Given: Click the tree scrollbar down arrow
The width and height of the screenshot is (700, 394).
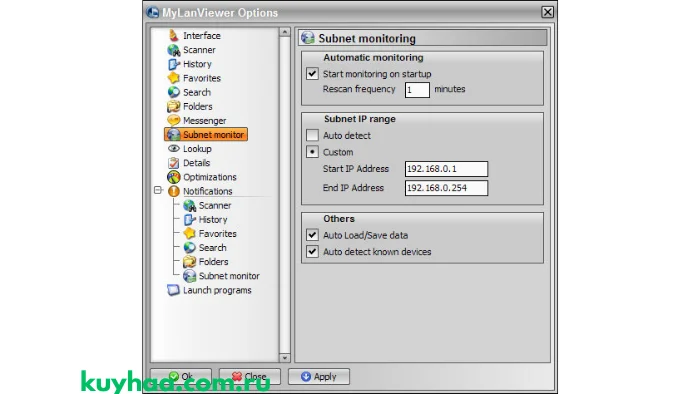Looking at the screenshot, I should [284, 357].
